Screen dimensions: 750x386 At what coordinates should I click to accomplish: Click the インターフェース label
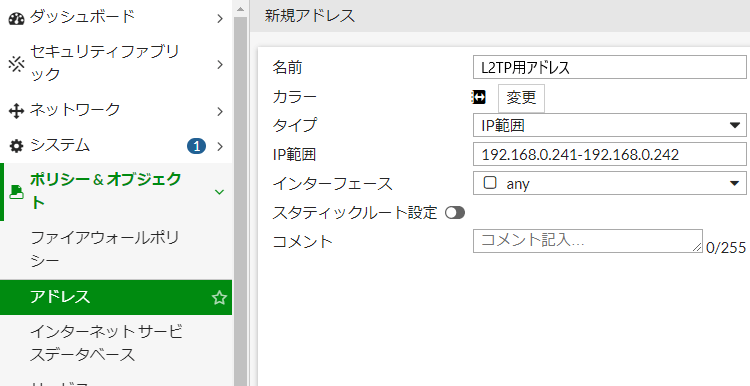[332, 184]
